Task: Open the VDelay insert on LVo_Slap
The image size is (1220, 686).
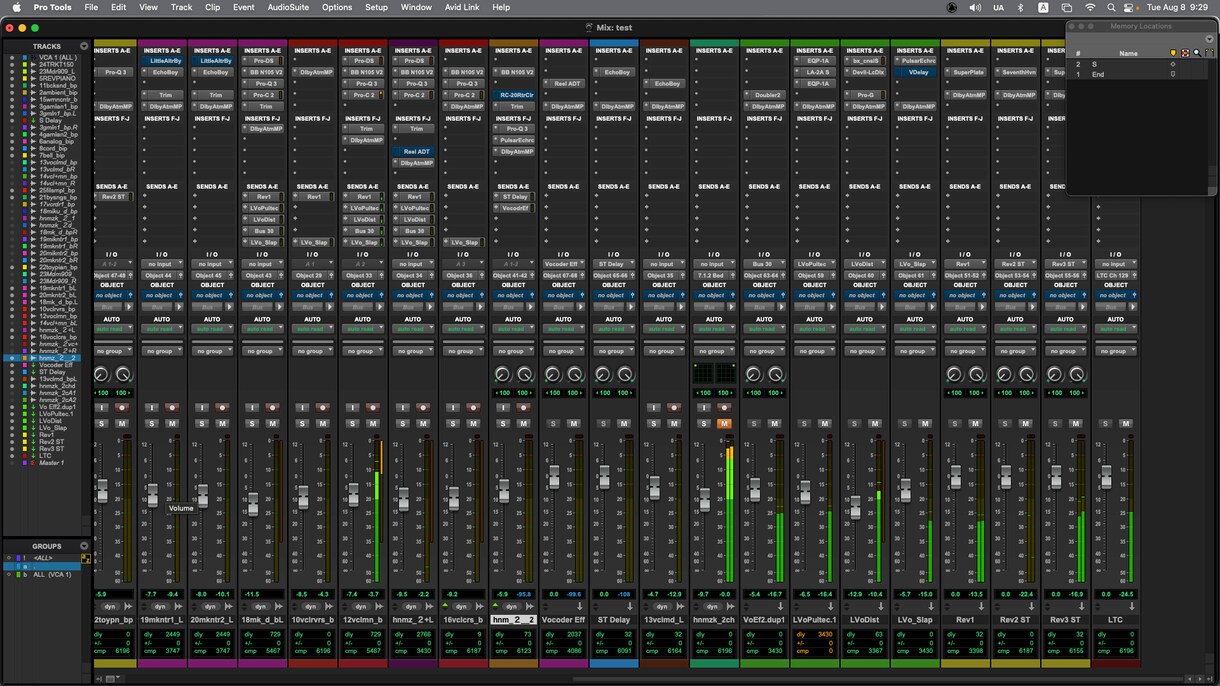Action: 918,73
